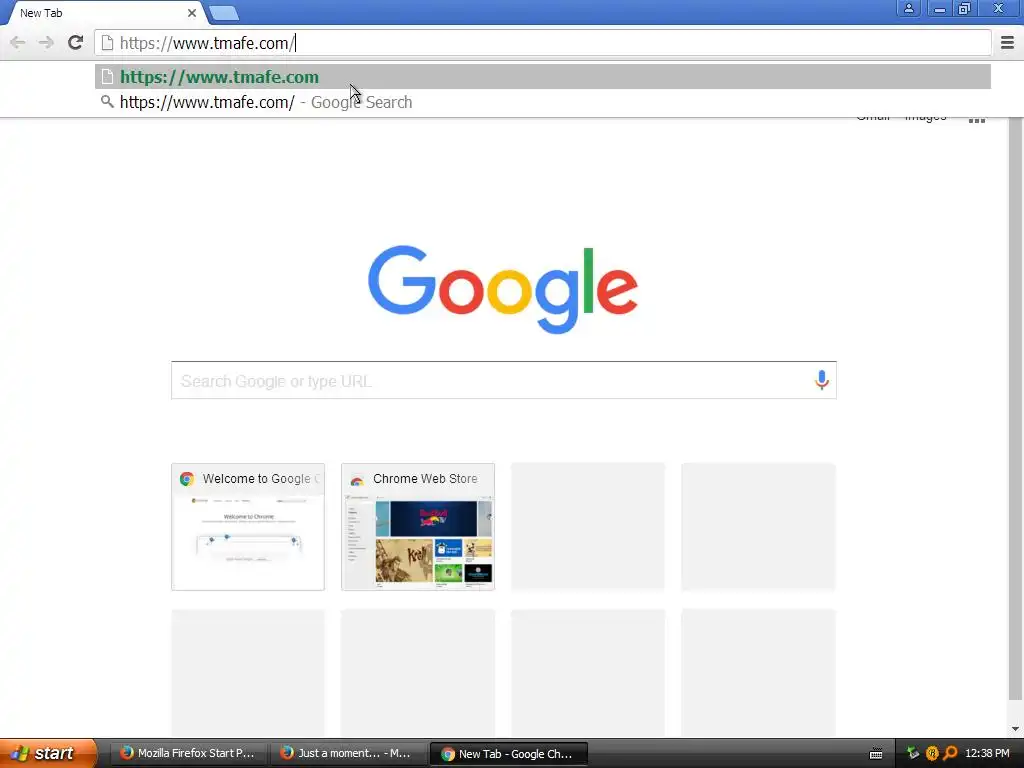Click the Google logo

click(503, 289)
